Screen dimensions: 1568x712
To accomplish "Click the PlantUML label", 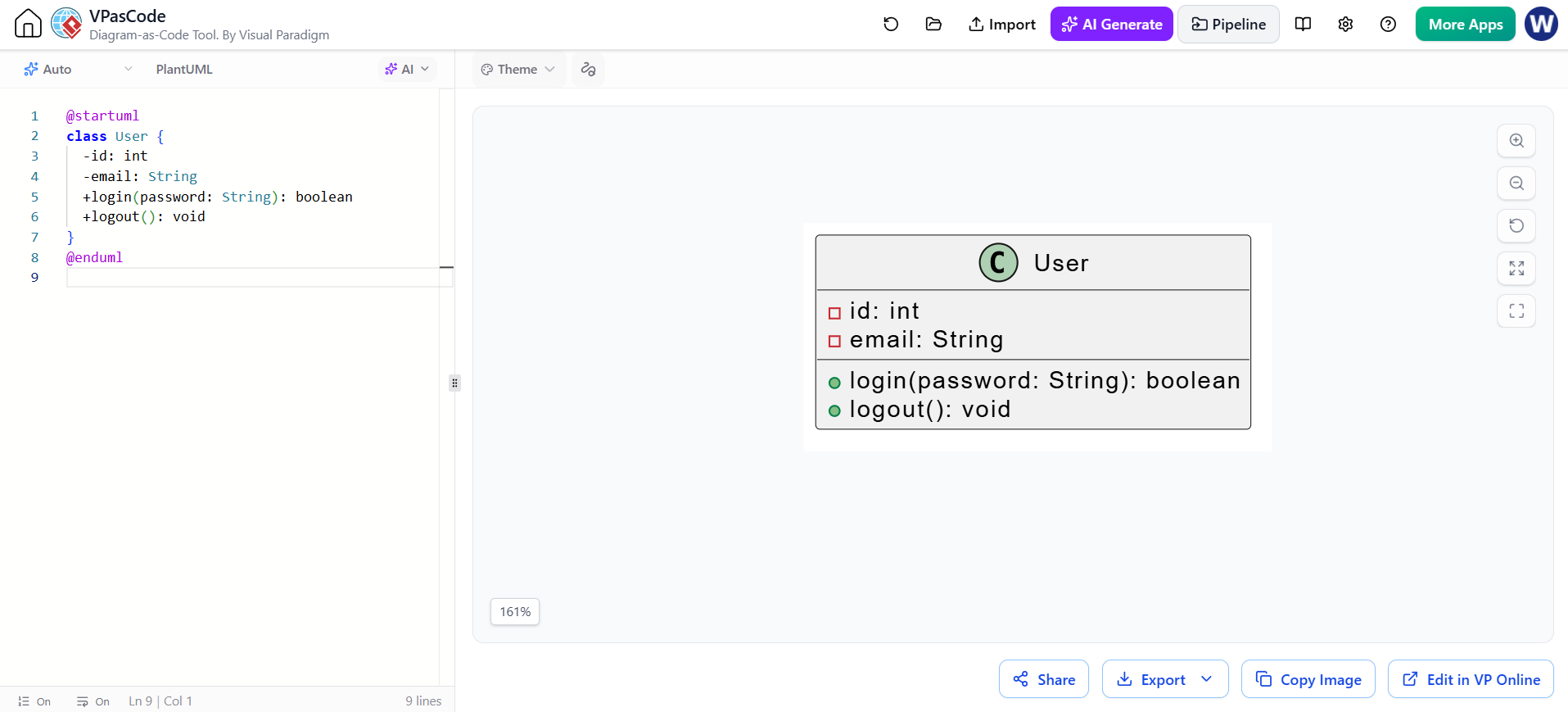I will 184,70.
